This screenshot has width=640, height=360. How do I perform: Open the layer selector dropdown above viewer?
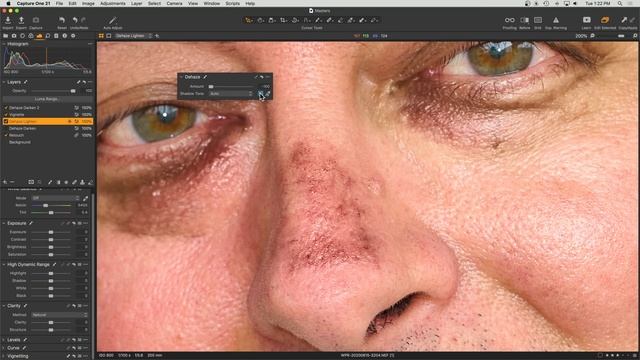[133, 36]
